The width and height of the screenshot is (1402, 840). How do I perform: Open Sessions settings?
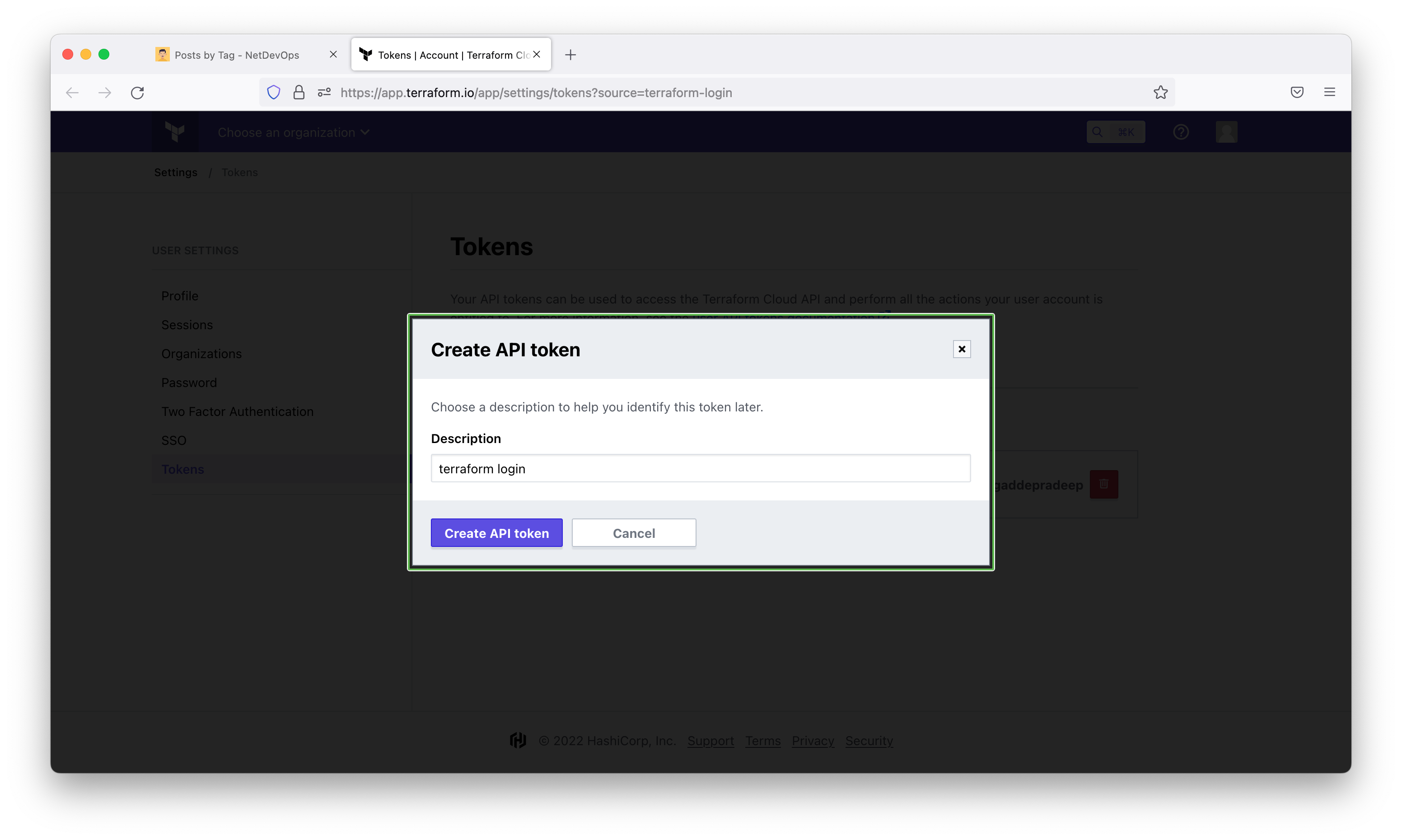click(x=187, y=325)
